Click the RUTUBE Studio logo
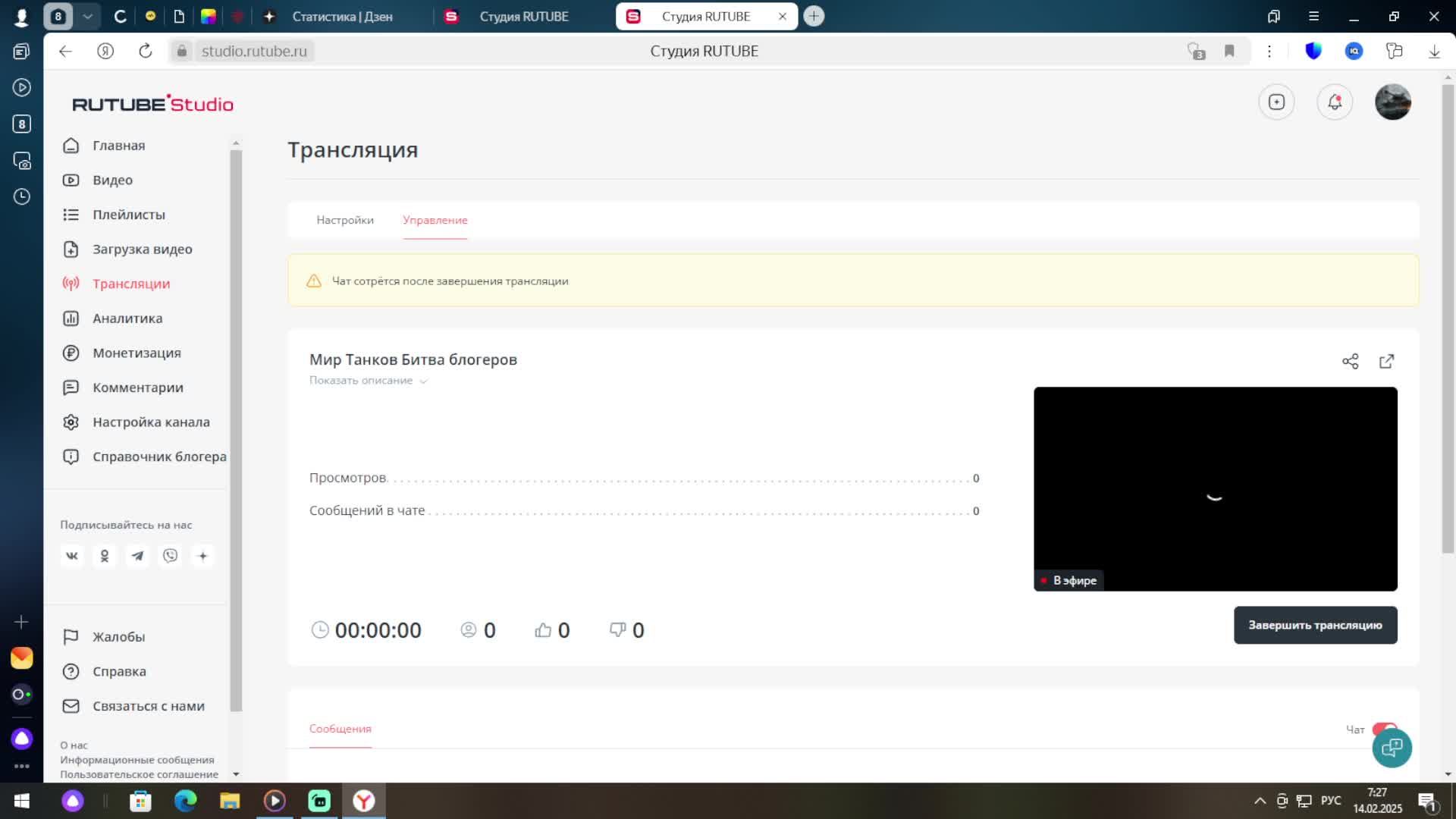1456x819 pixels. point(152,104)
